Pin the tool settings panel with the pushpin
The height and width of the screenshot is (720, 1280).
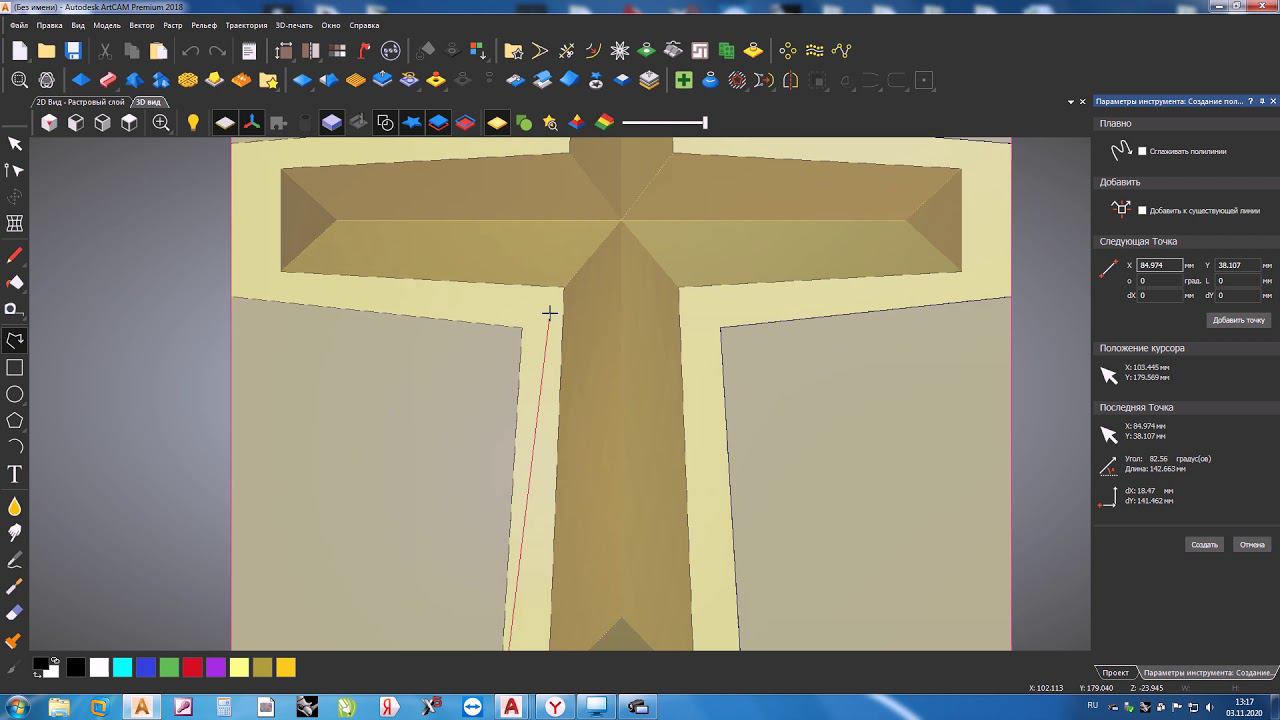[1262, 102]
